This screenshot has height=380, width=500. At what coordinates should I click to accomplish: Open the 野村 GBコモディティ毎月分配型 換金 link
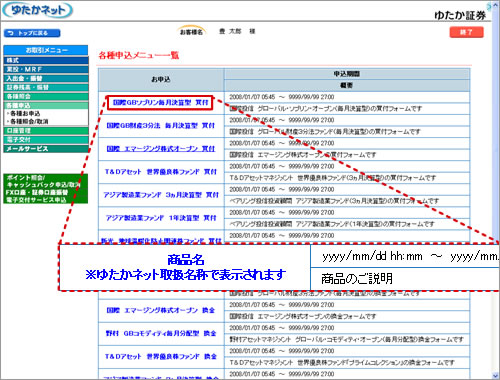(161, 333)
